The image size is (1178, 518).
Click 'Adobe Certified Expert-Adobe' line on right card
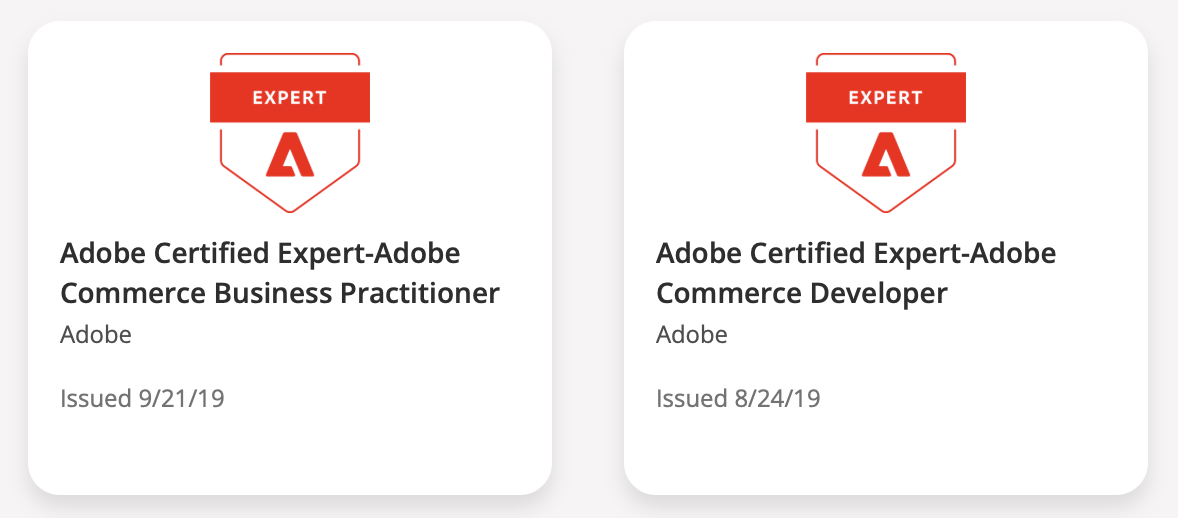(x=856, y=254)
